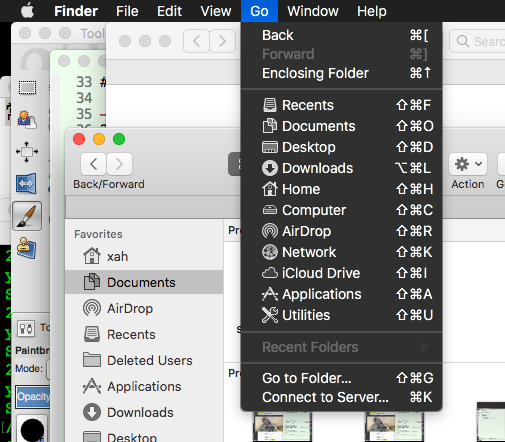Select Downloads in the Go menu

pos(341,168)
